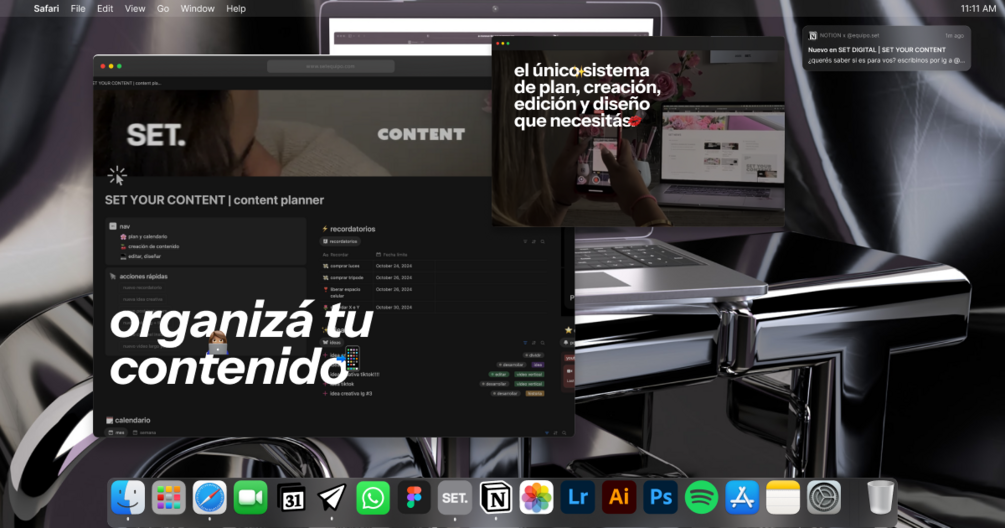Open Photos from the dock
1005x528 pixels.
click(x=536, y=497)
